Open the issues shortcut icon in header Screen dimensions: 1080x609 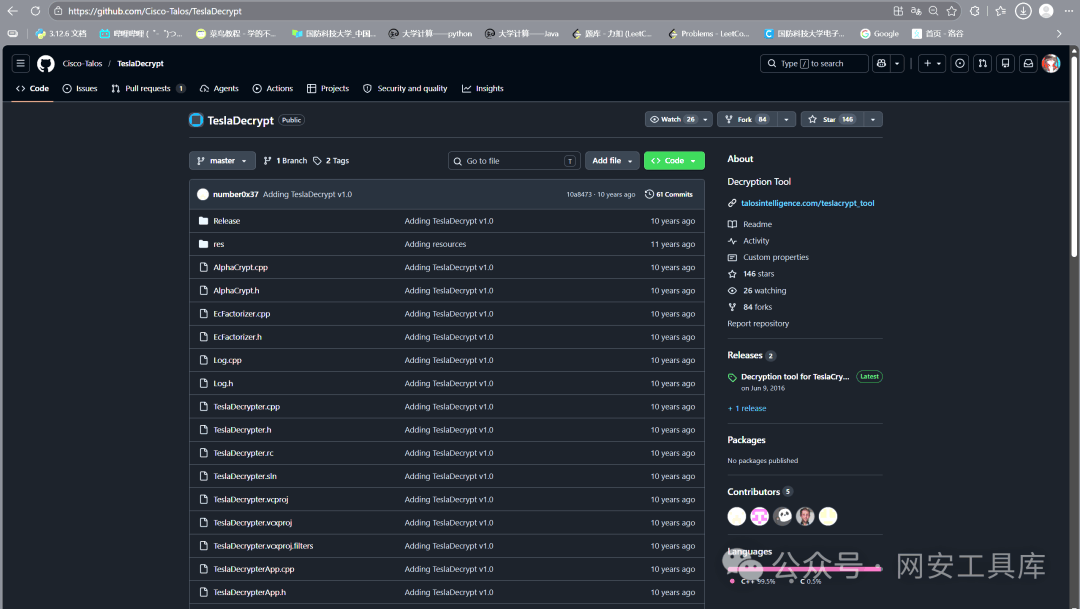[x=959, y=63]
